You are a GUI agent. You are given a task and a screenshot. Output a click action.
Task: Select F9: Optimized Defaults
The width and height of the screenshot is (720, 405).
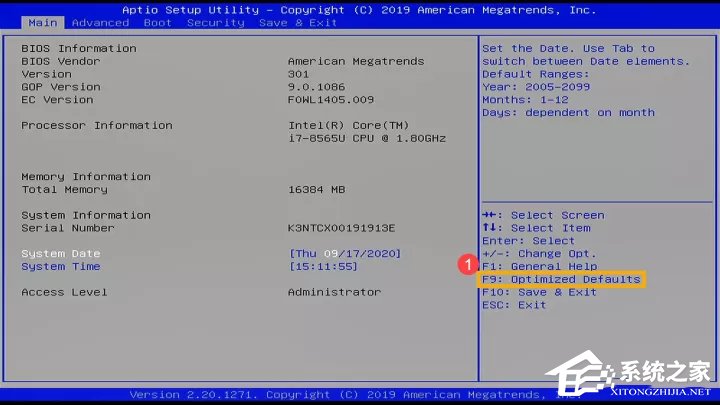(561, 280)
